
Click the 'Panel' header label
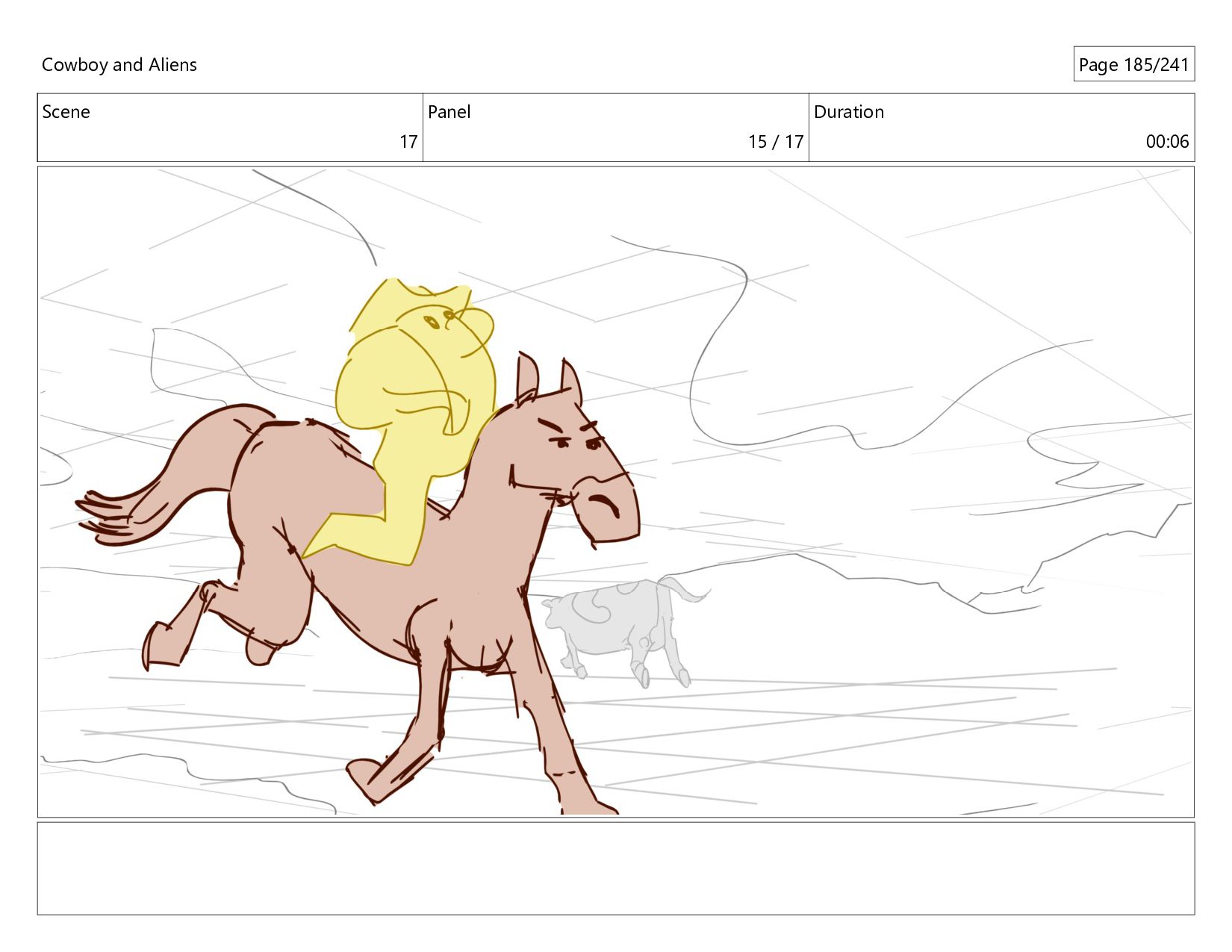coord(449,112)
